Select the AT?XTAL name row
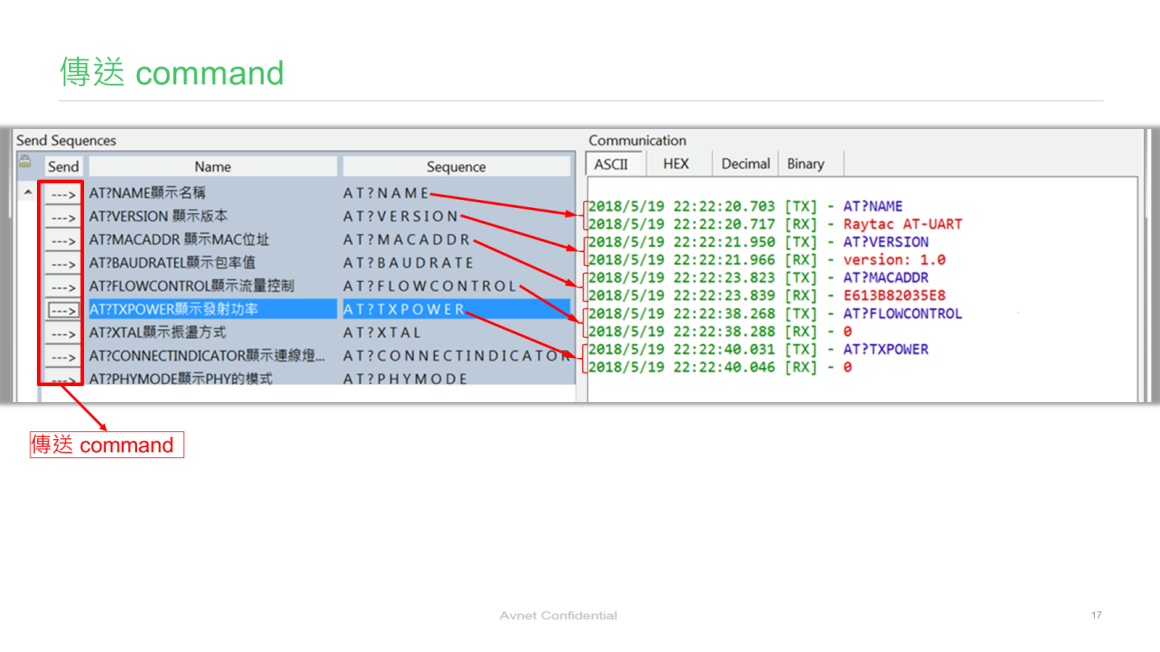The height and width of the screenshot is (652, 1160). 157,333
